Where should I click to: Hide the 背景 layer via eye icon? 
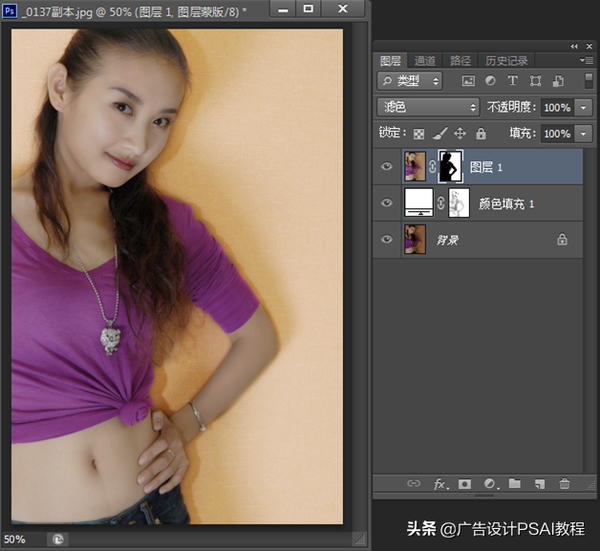tap(387, 240)
